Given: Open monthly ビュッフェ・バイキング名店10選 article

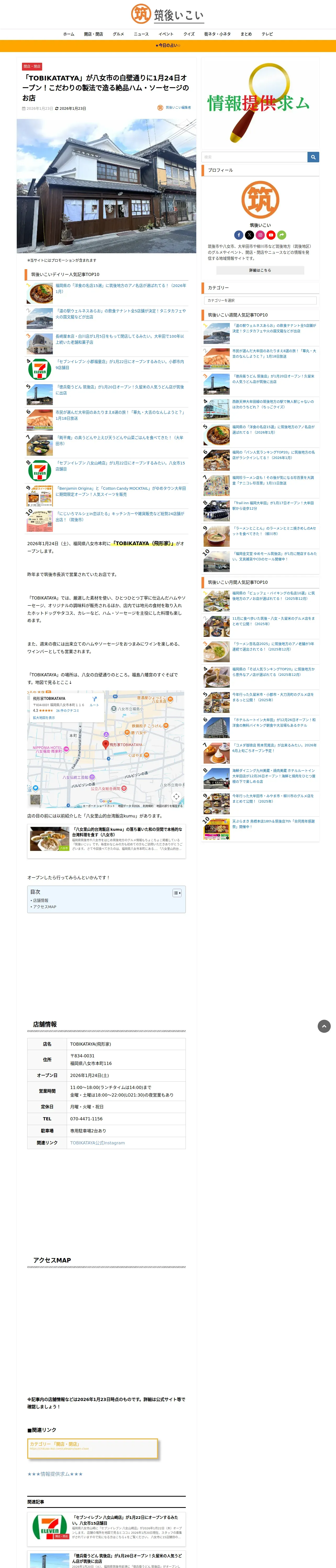Looking at the screenshot, I should click(x=274, y=596).
